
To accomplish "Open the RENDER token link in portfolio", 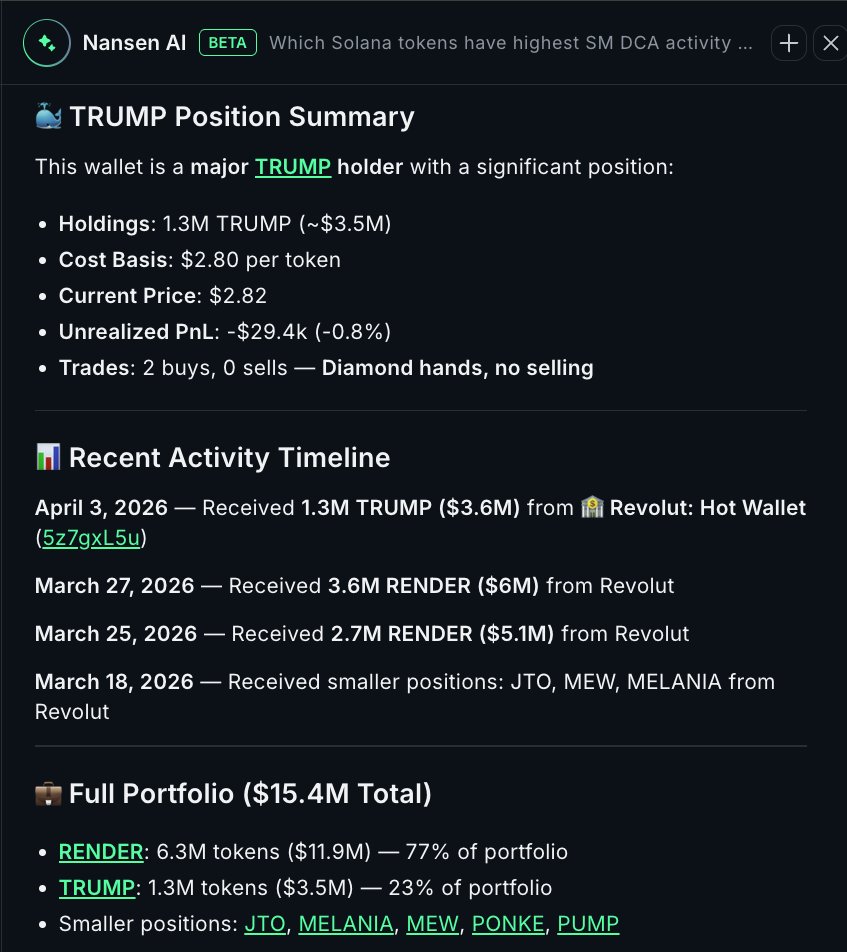I will [101, 852].
